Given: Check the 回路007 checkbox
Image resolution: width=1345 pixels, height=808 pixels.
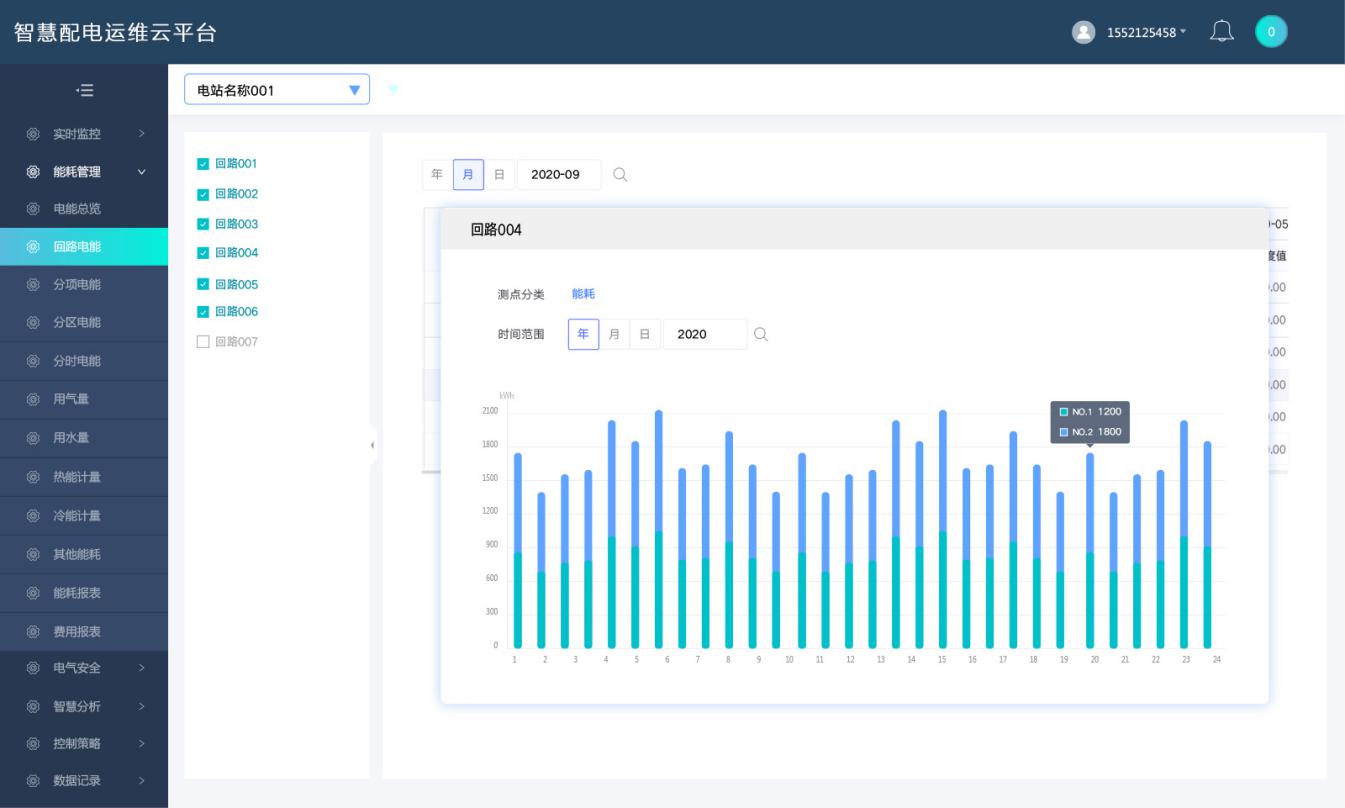Looking at the screenshot, I should point(203,342).
